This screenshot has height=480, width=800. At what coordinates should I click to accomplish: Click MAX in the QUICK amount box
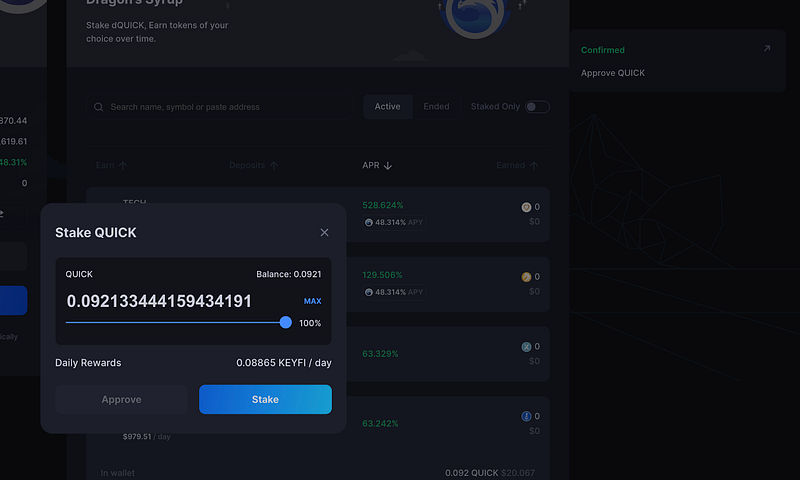point(312,301)
